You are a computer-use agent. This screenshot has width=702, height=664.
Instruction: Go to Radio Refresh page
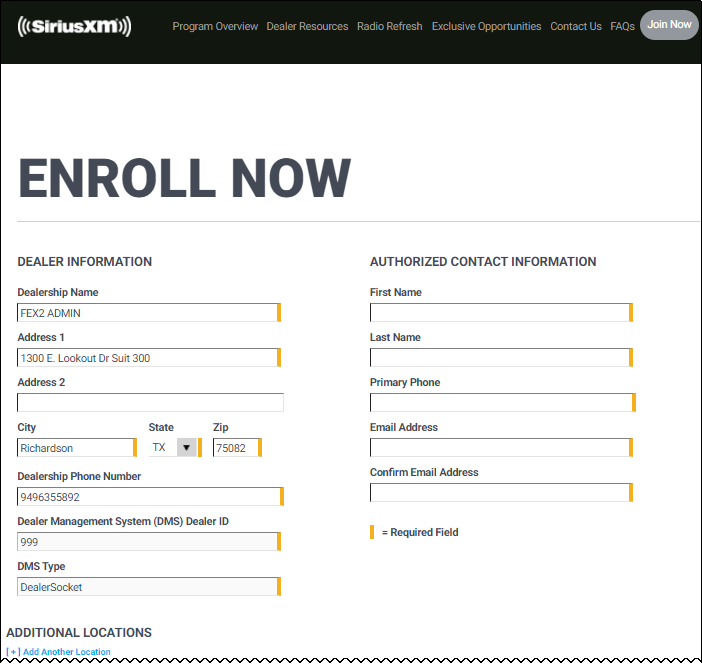pyautogui.click(x=390, y=26)
